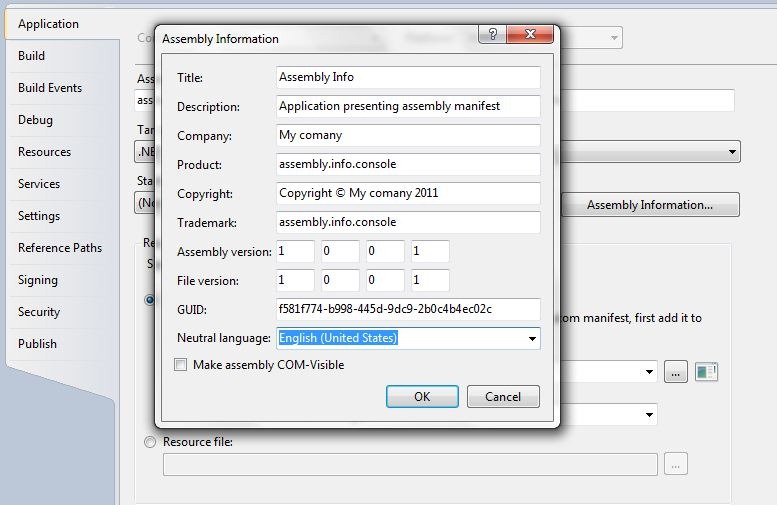Click the disabled ellipsis button beside Resource file field
This screenshot has width=777, height=505.
676,464
